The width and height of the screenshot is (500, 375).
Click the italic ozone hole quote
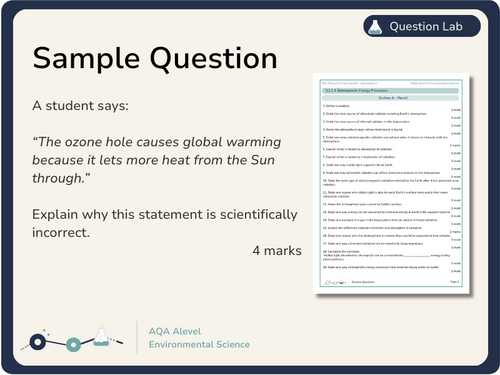tap(157, 160)
